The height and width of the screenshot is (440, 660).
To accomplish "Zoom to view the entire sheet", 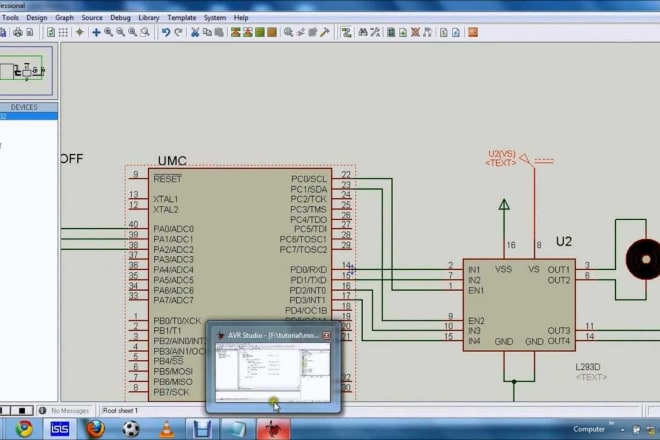I will (x=133, y=32).
